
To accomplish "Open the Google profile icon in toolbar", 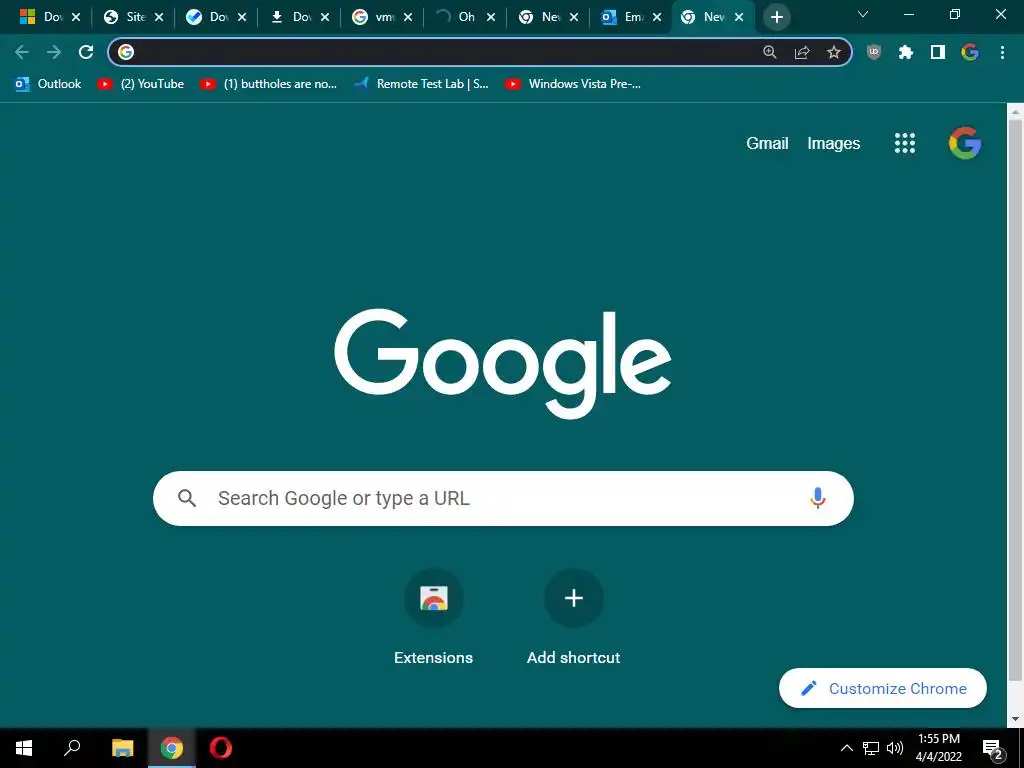I will click(x=970, y=52).
